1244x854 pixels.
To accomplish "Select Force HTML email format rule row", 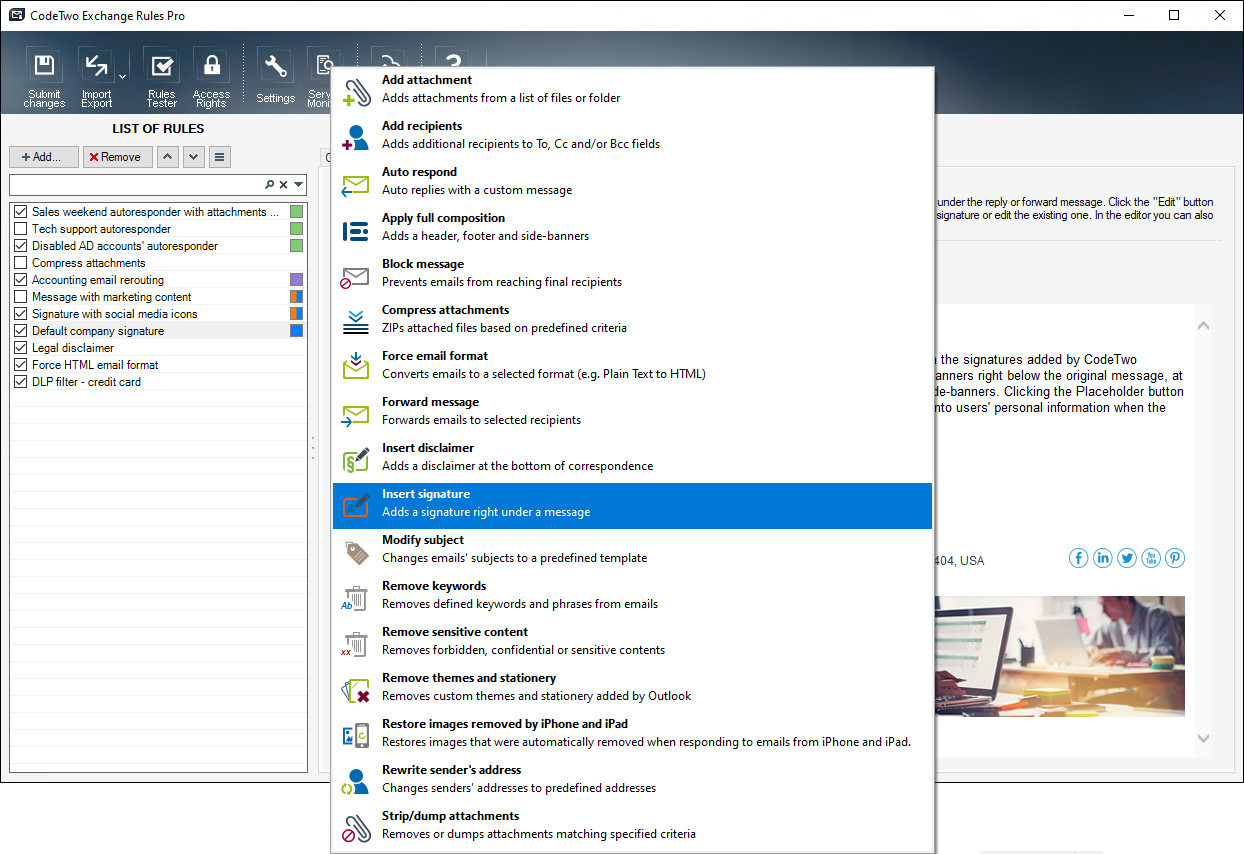I will tap(158, 365).
